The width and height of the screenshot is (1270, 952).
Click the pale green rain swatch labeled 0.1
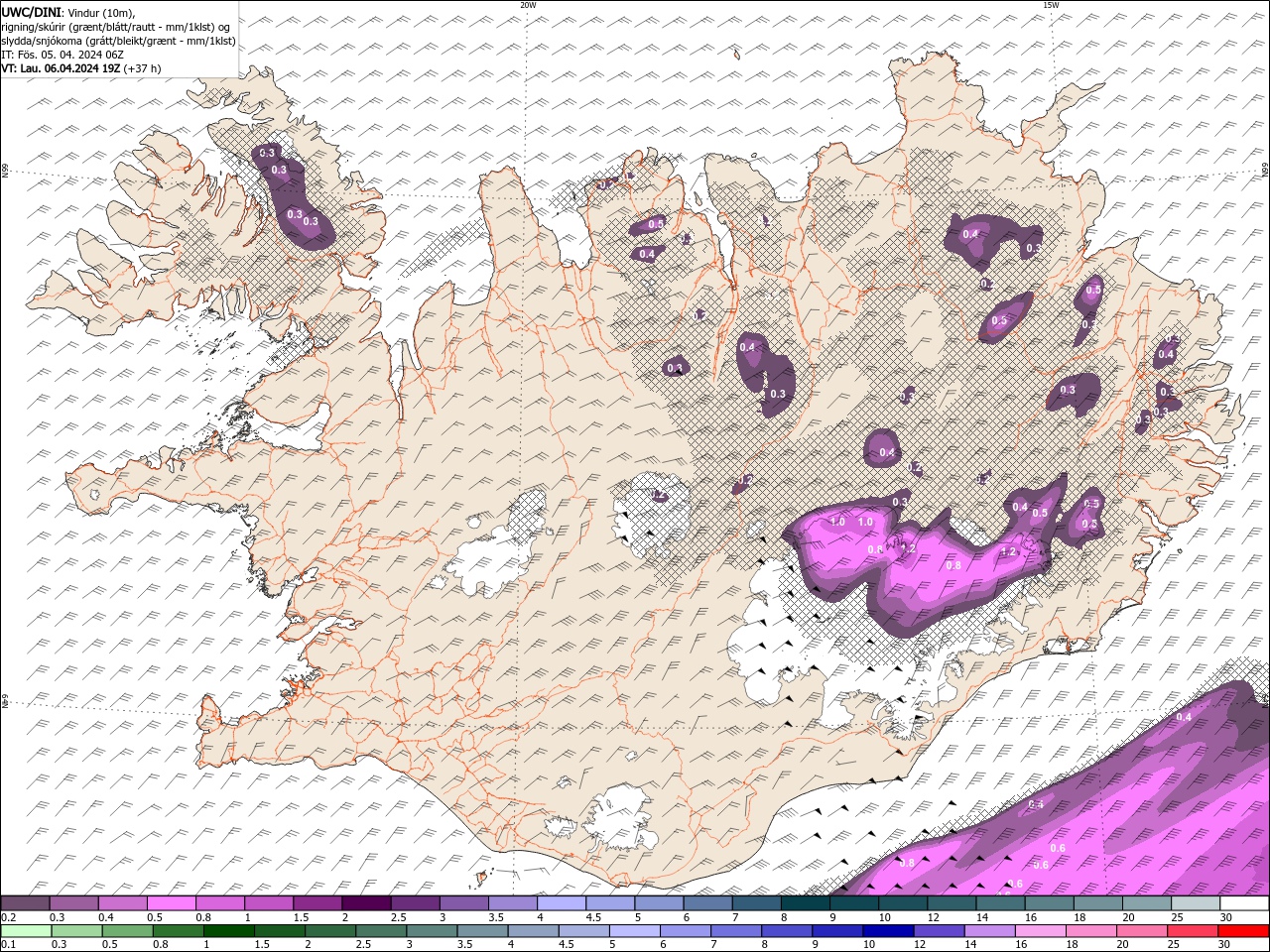pos(26,931)
